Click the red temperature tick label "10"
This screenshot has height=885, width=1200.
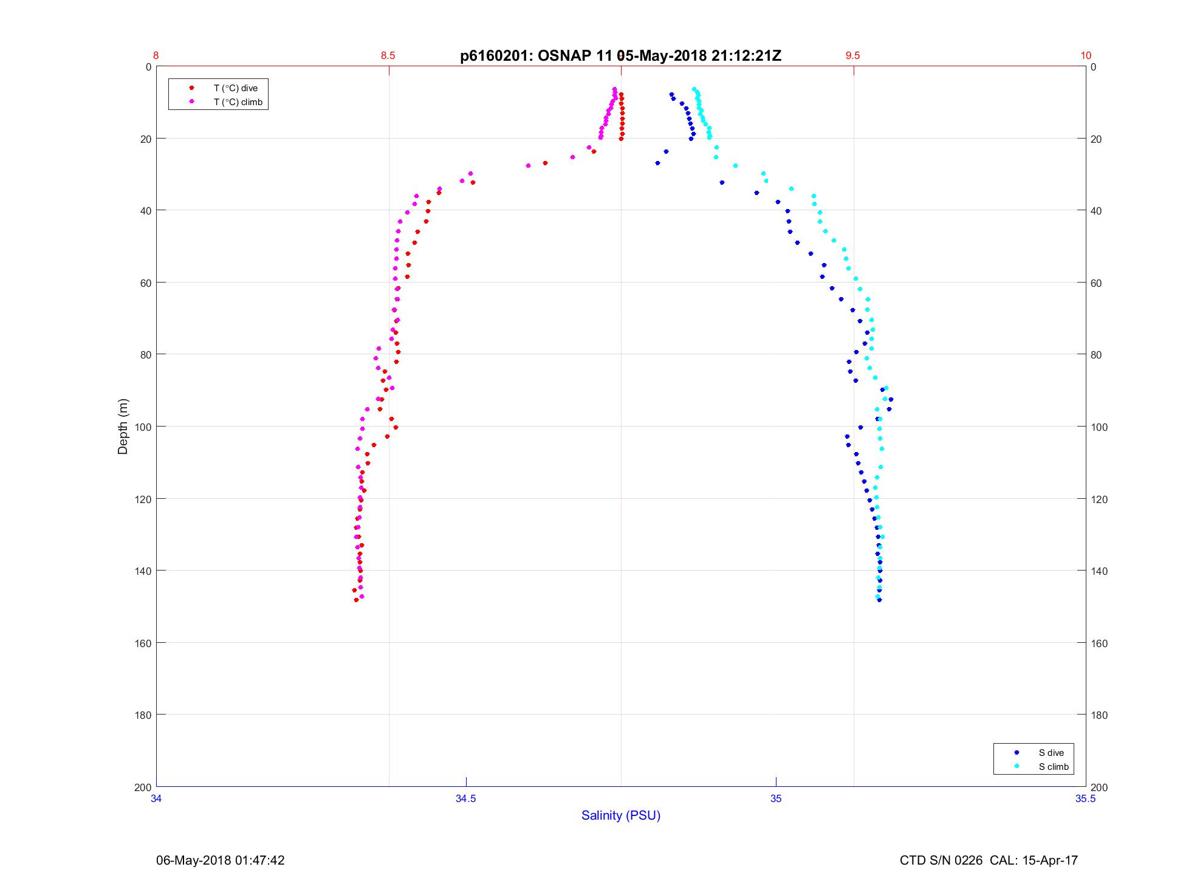click(1086, 56)
